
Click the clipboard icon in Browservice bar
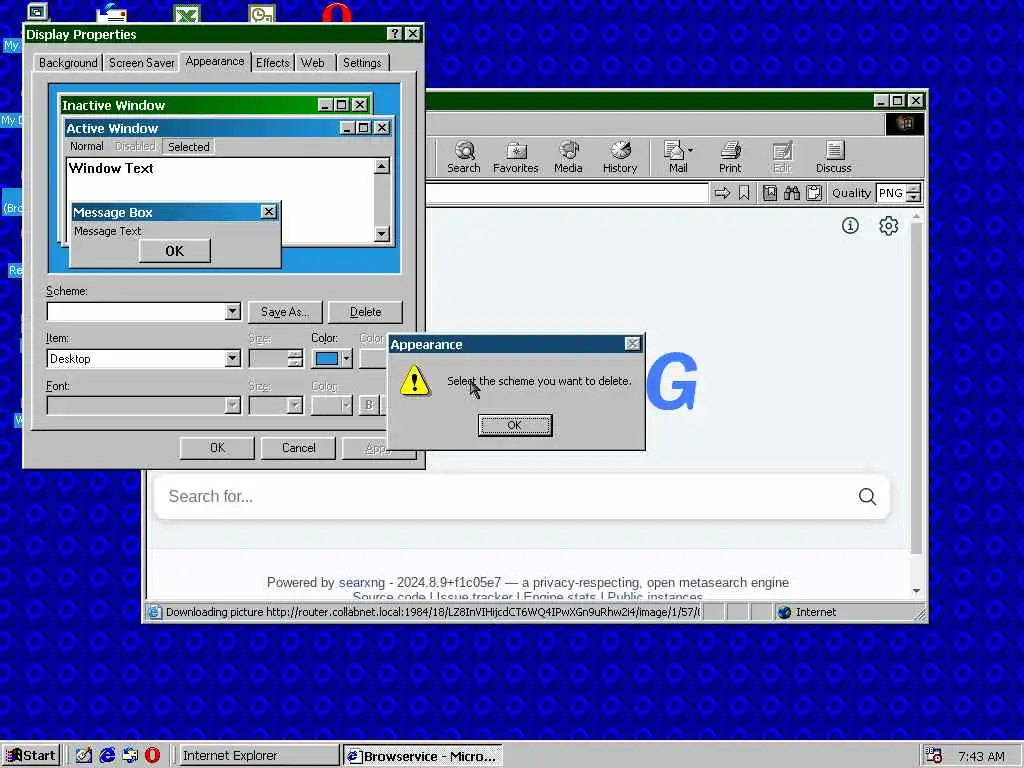point(814,193)
